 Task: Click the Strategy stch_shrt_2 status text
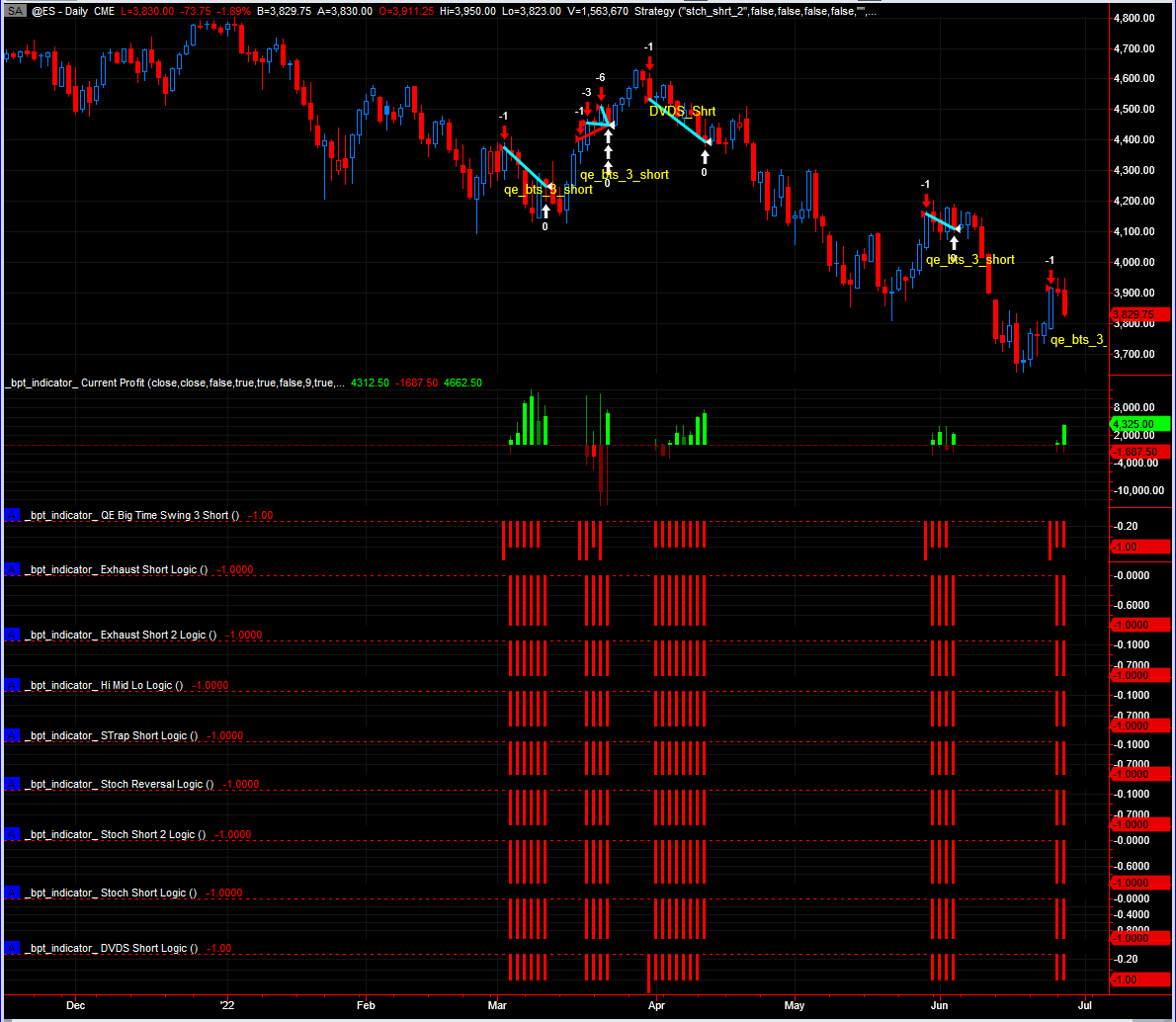pos(754,11)
